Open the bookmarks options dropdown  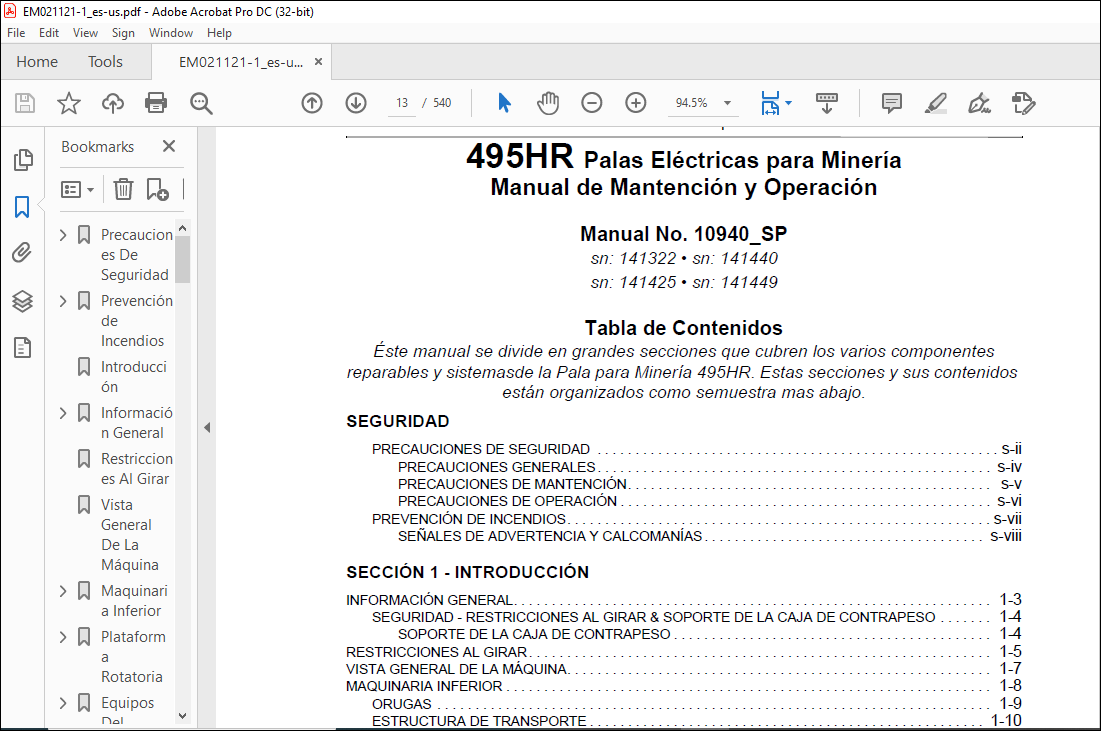[x=77, y=190]
